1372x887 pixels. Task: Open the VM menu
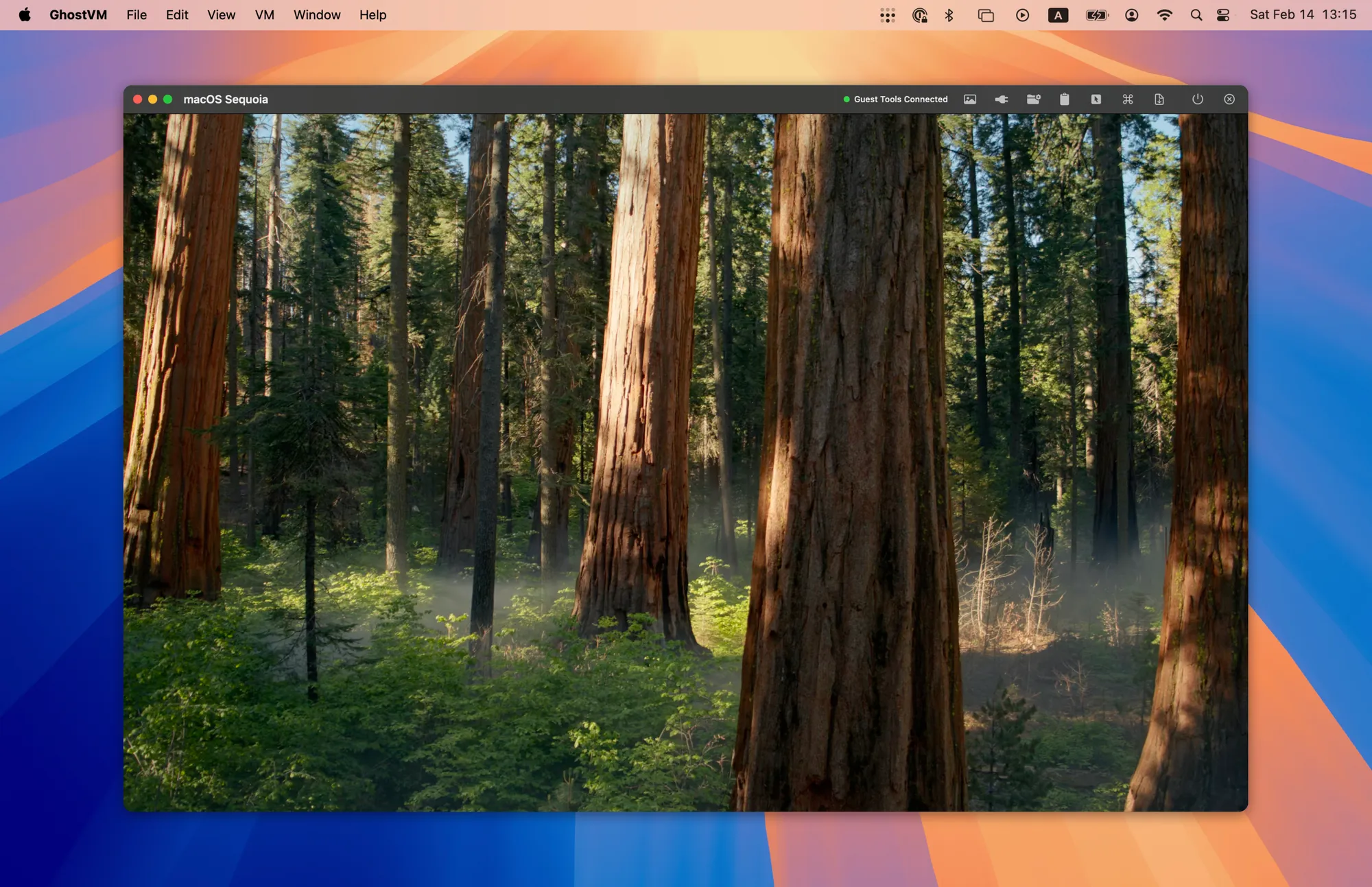click(x=264, y=14)
